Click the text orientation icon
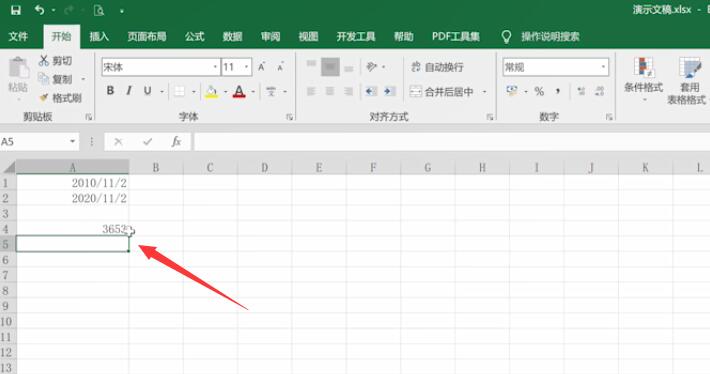This screenshot has width=710, height=374. coord(372,67)
